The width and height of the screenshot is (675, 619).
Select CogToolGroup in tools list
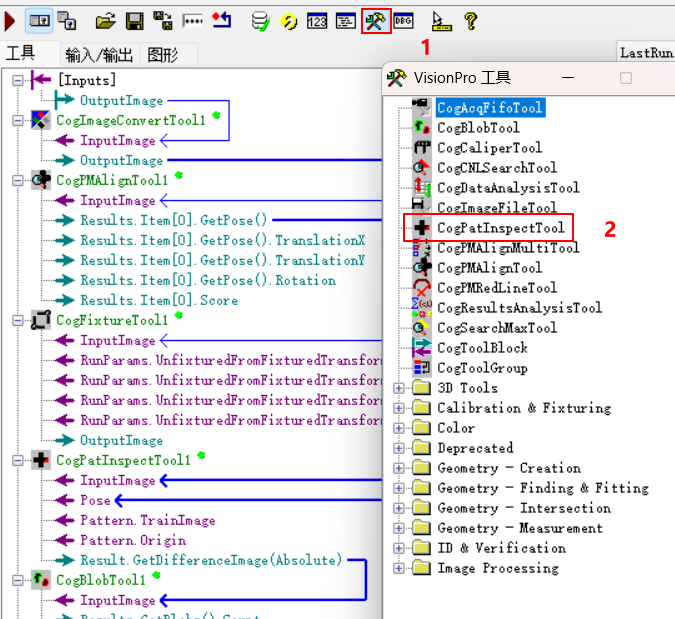[482, 368]
